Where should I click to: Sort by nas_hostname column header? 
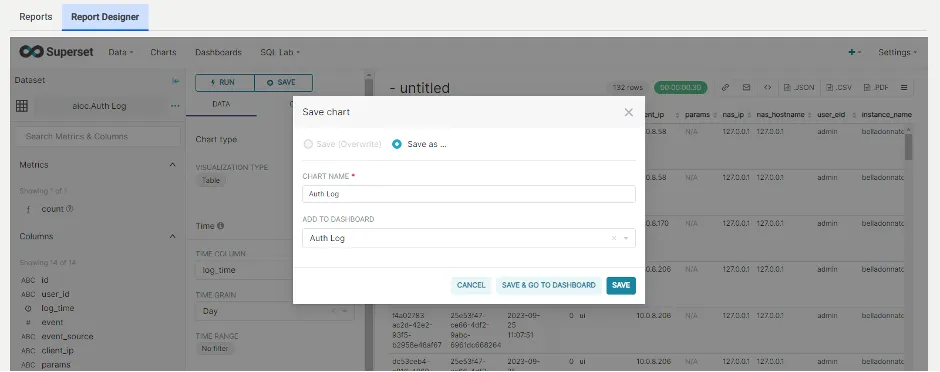[x=780, y=114]
